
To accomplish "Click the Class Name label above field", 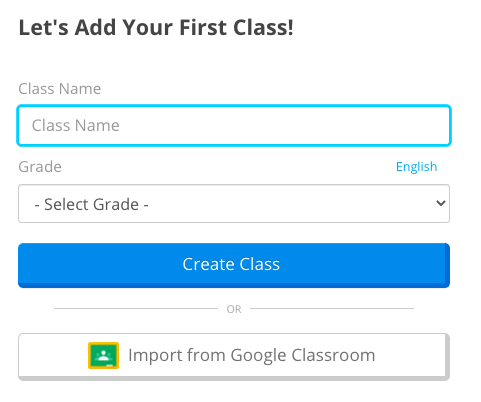I will [60, 89].
